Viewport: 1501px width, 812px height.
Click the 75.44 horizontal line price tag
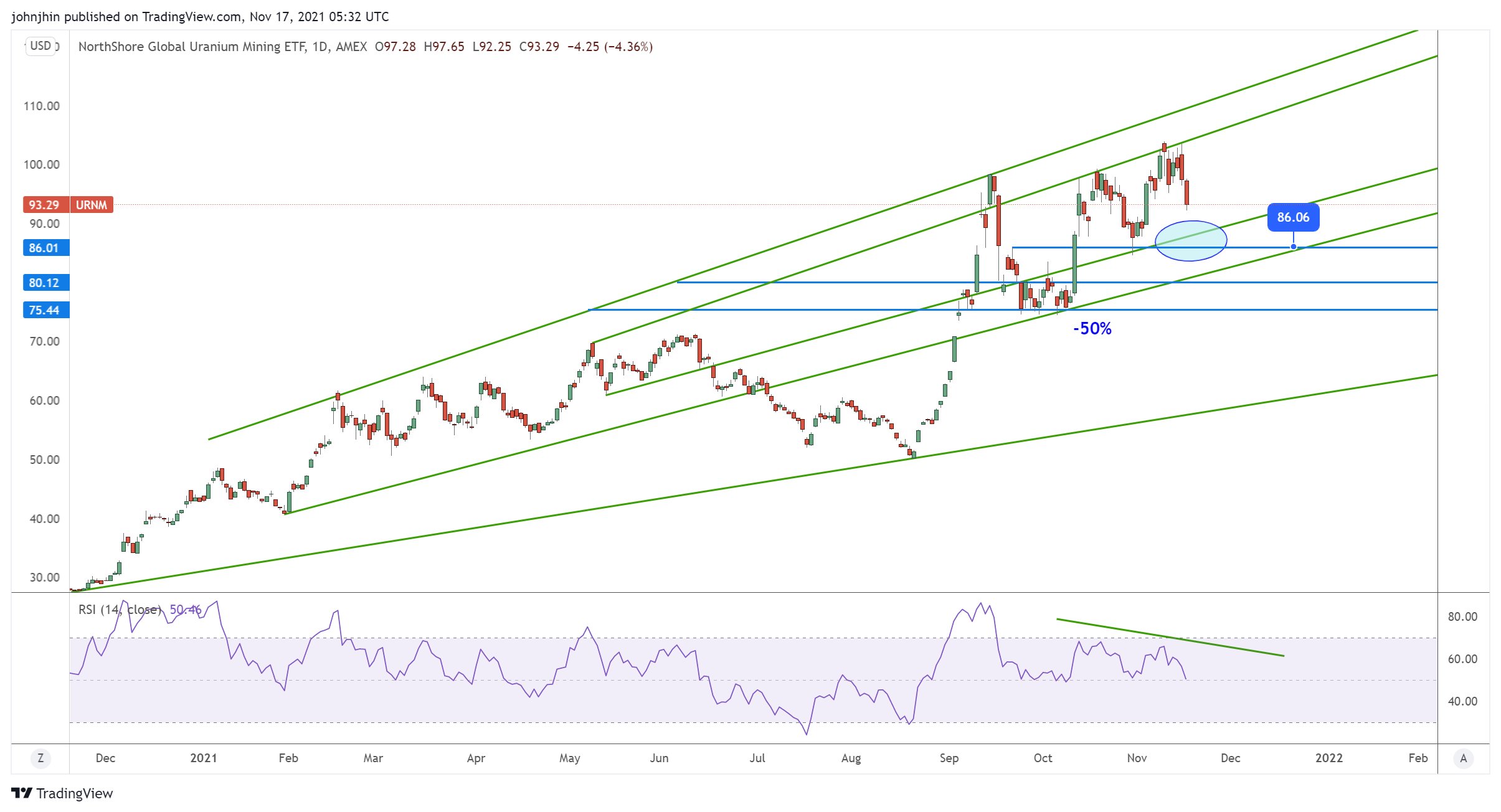[44, 310]
